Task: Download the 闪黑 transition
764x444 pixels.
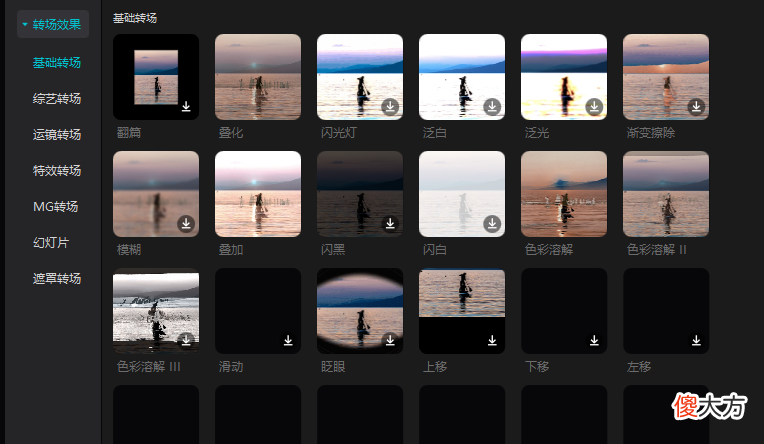Action: tap(390, 223)
